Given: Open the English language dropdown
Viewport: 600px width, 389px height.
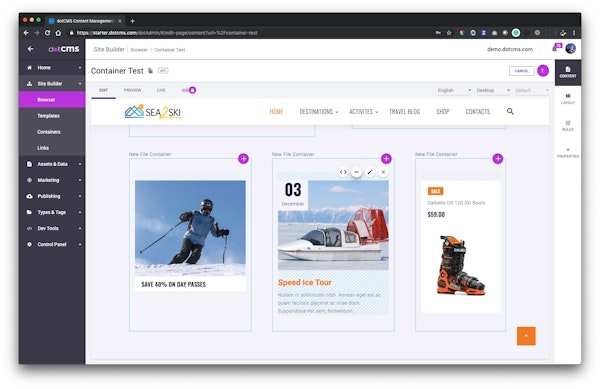Looking at the screenshot, I should (454, 90).
